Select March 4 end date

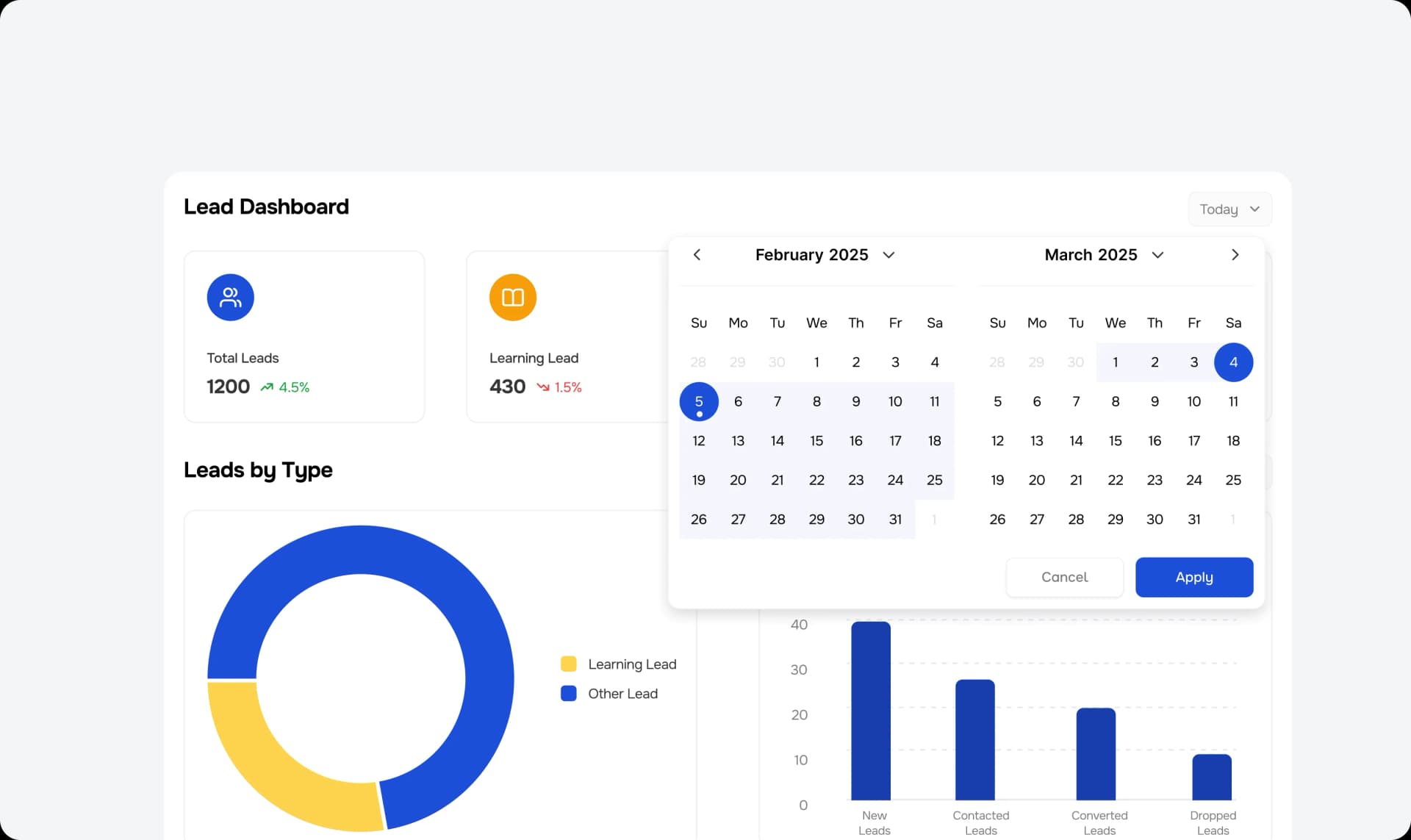coord(1234,362)
